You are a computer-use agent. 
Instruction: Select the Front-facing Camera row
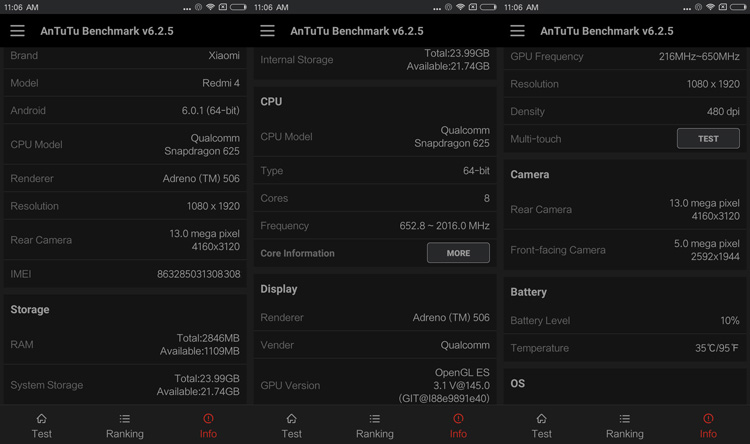click(625, 250)
